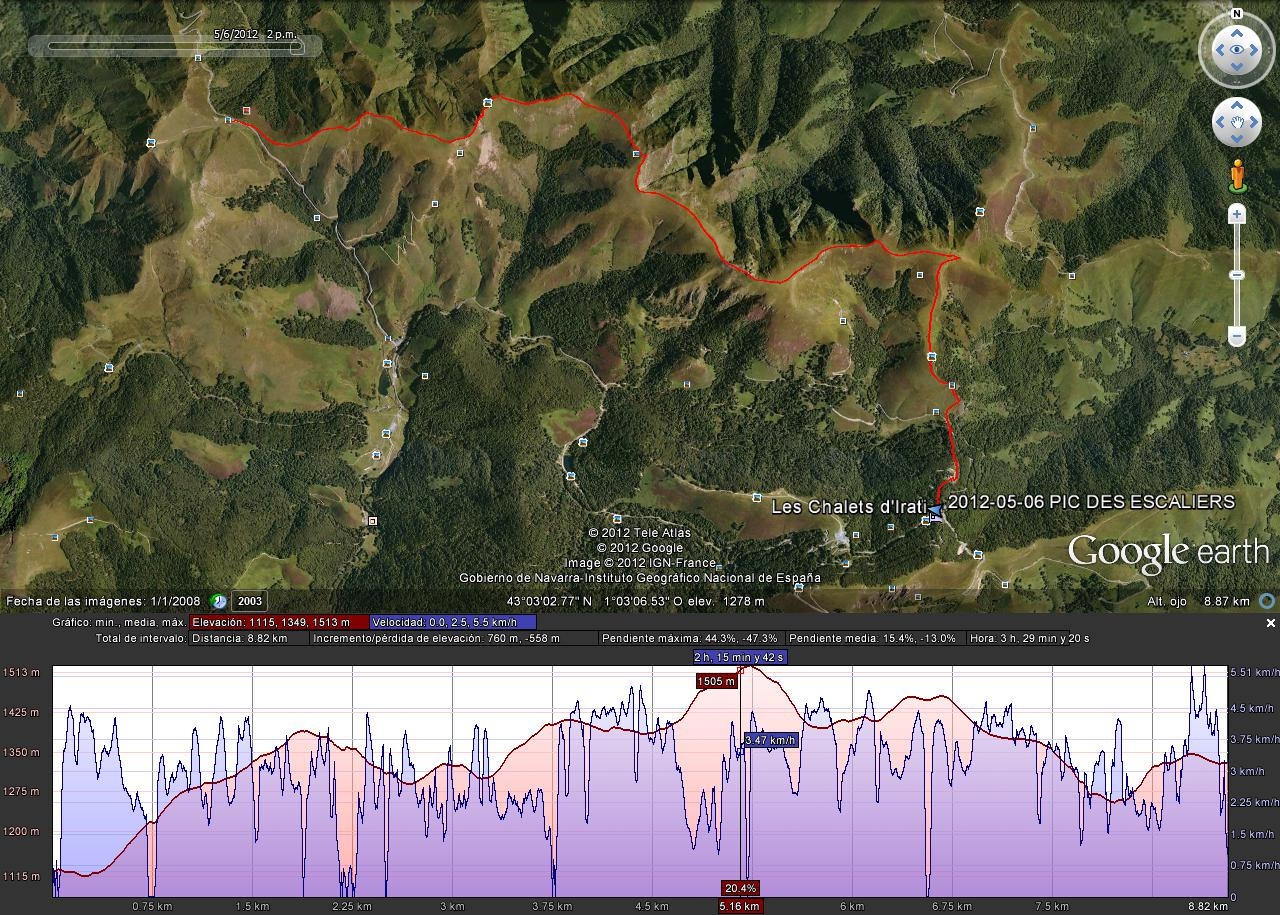Click the Les Chalets d'Irati placemark label
The height and width of the screenshot is (915, 1280).
pos(848,507)
